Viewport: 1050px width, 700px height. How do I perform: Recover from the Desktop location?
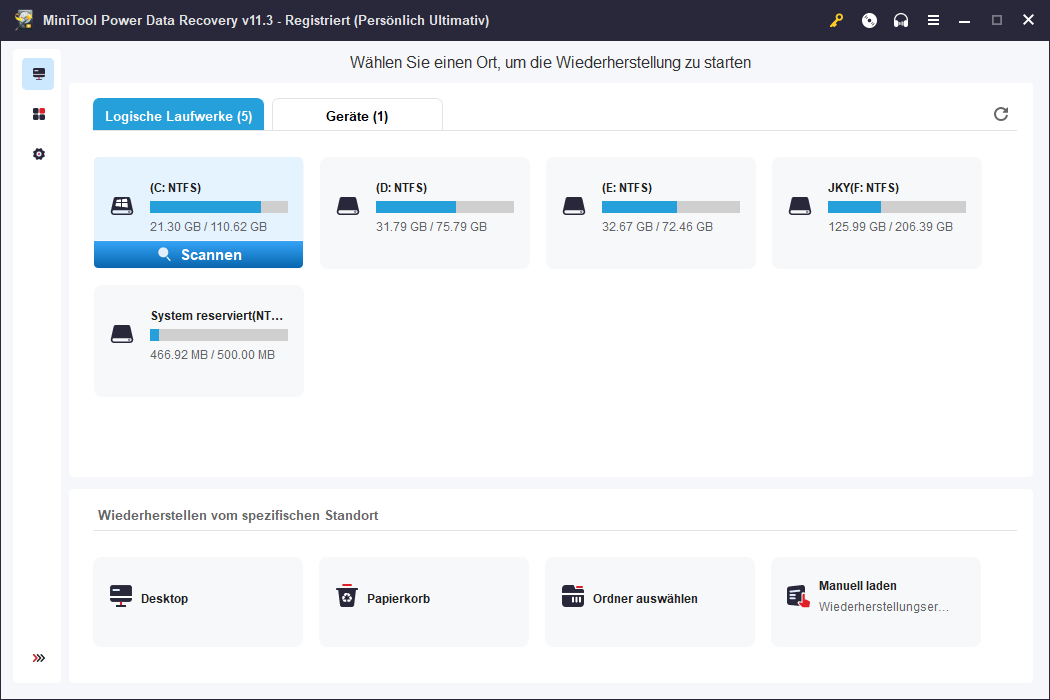coord(198,602)
